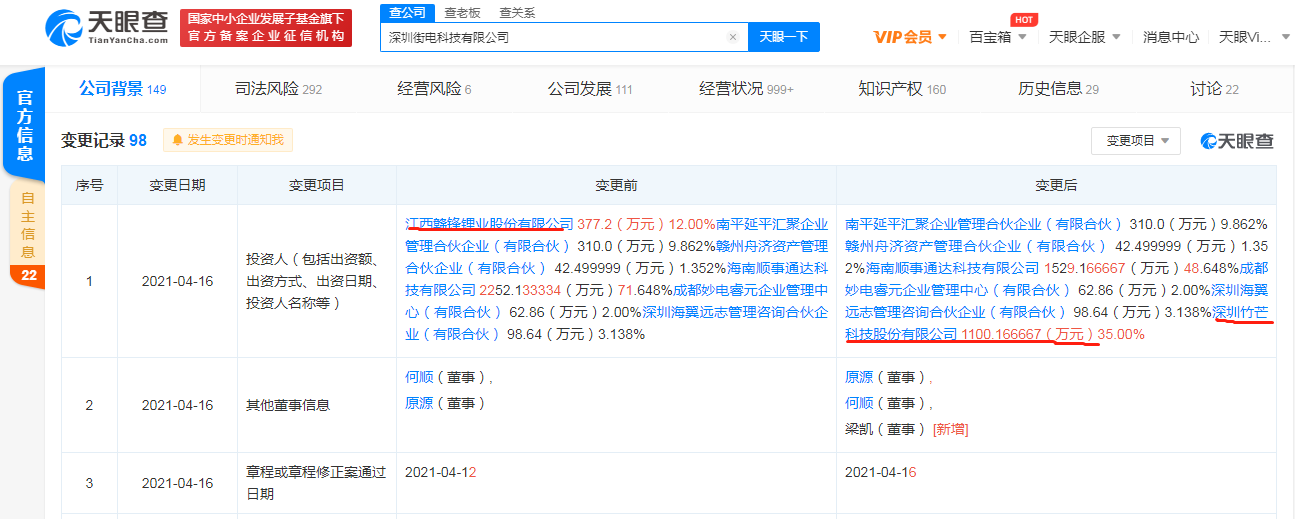Open 消息中心 in the top bar
1295x519 pixels.
click(x=1171, y=37)
